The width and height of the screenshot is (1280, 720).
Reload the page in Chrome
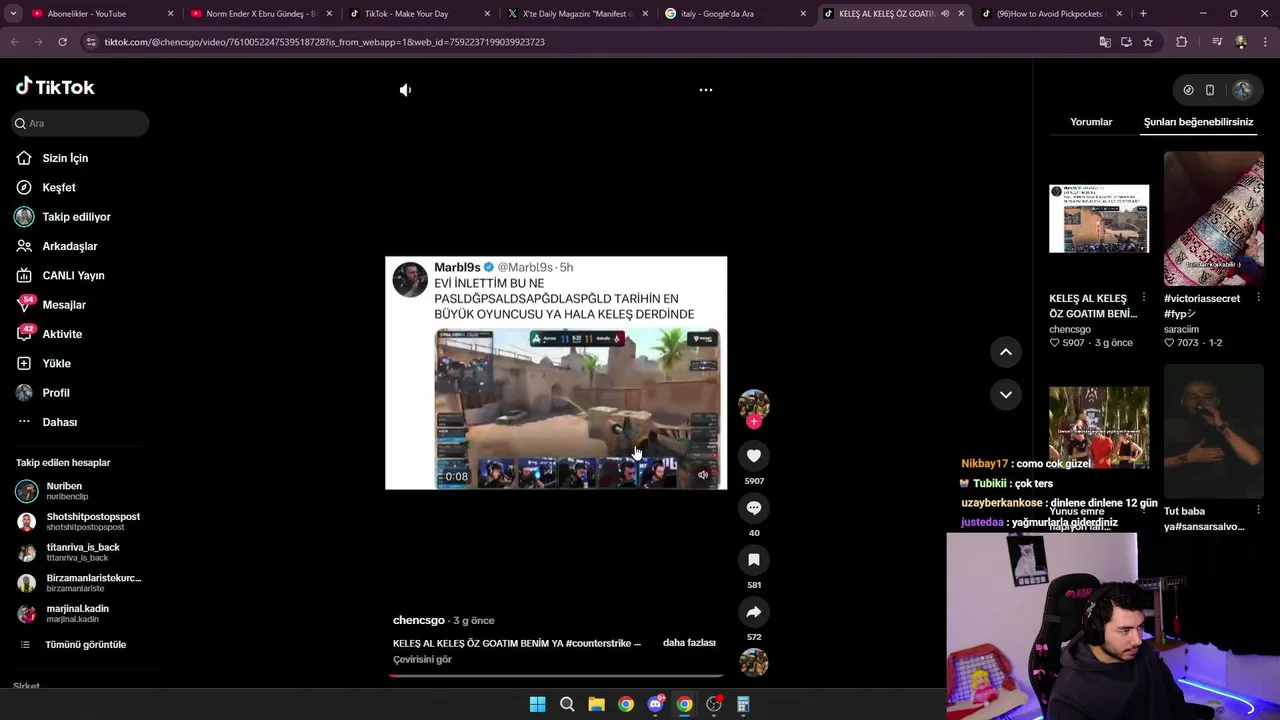62,42
